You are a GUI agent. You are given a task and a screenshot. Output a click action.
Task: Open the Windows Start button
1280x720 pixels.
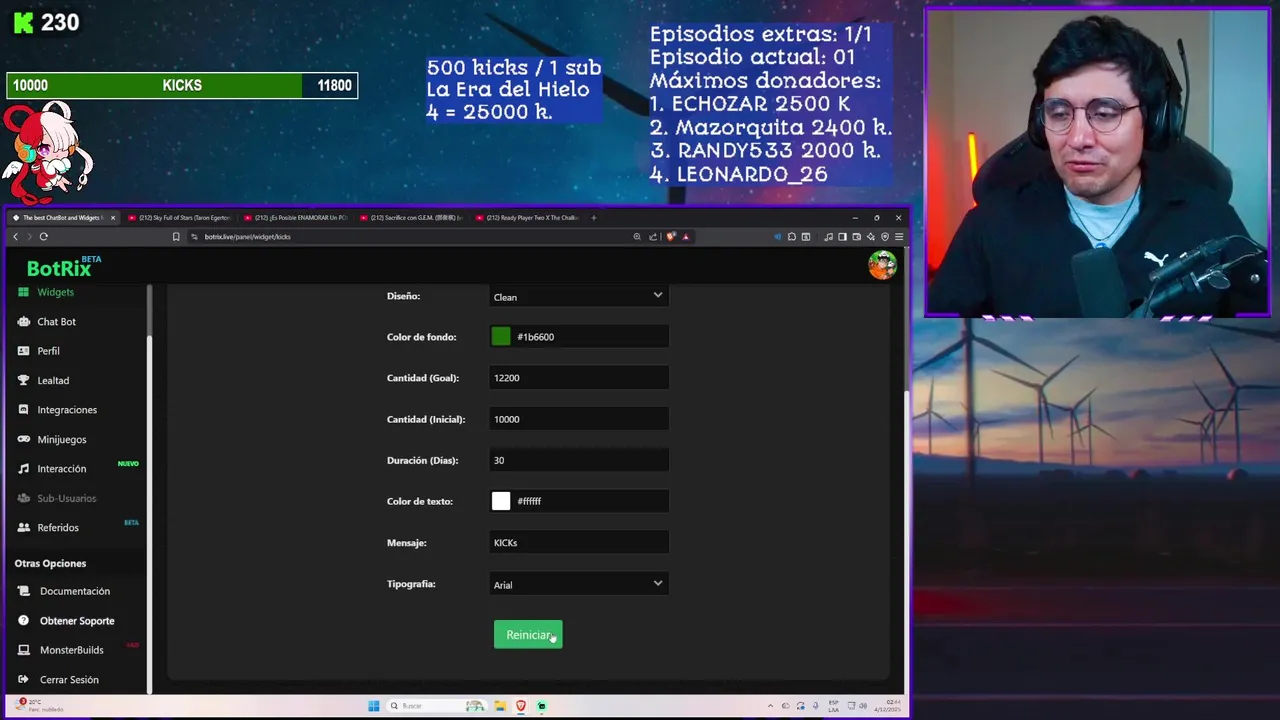click(x=374, y=706)
